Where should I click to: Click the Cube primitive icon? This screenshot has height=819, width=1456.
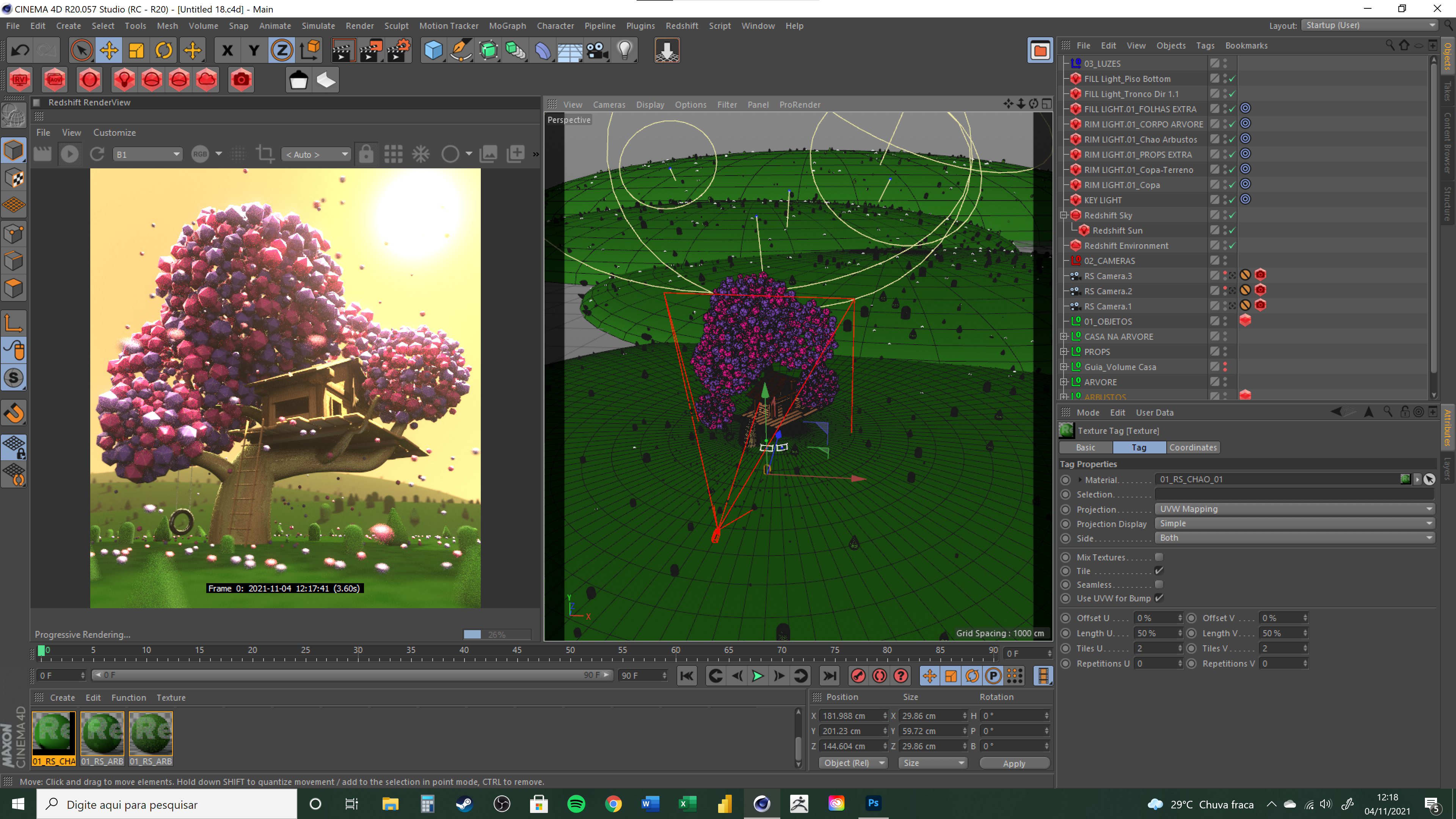pos(433,51)
